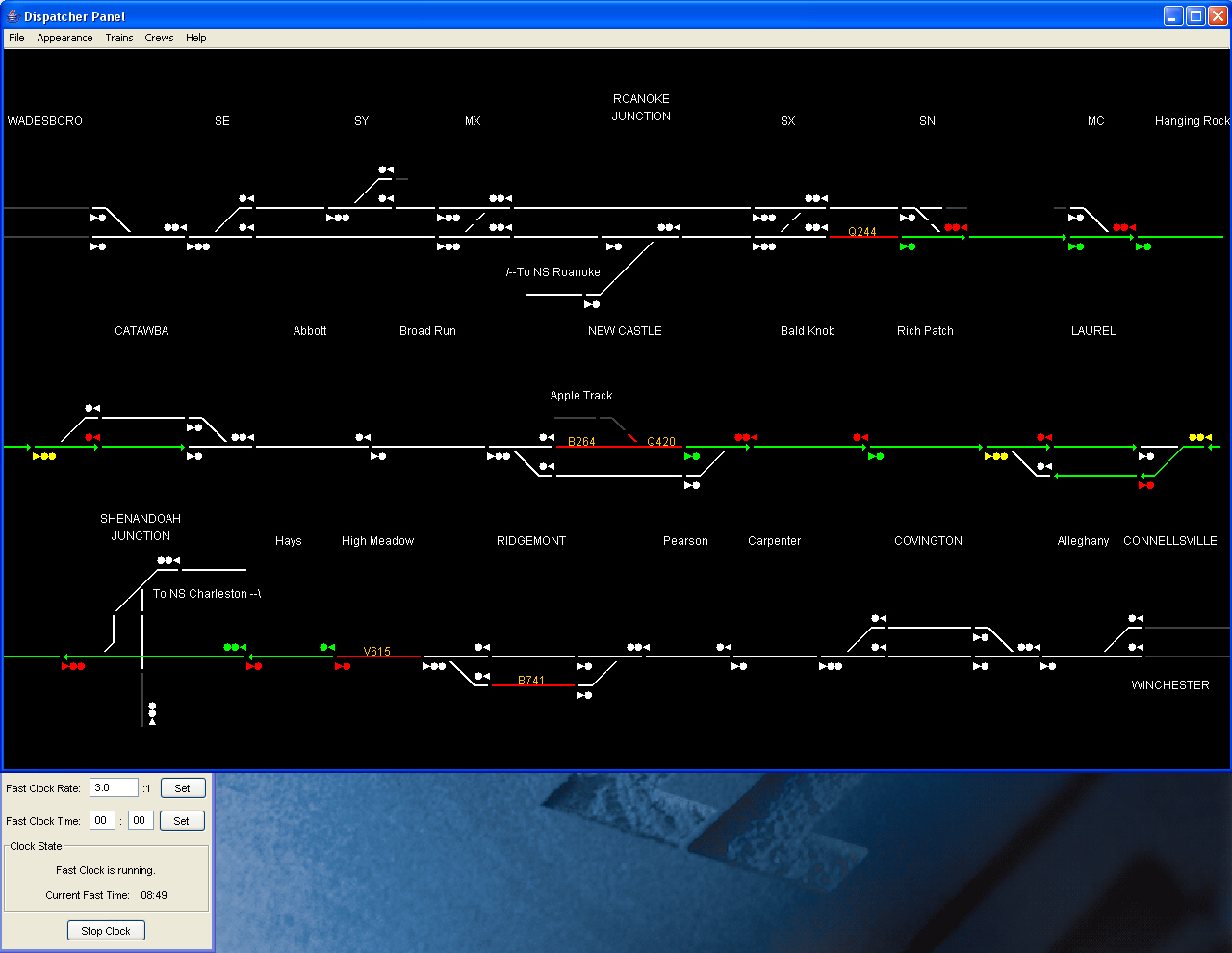Select train label B741 on Ridgemont siding

click(531, 681)
